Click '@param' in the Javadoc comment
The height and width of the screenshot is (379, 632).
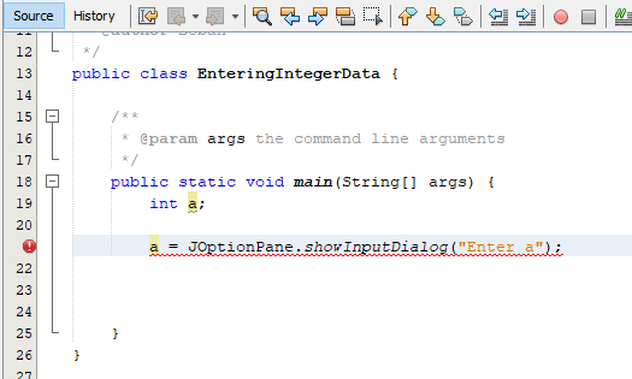168,139
